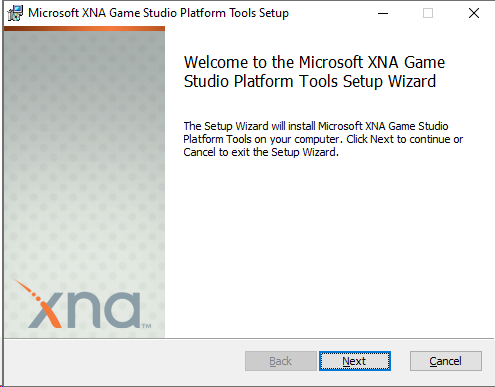This screenshot has height=387, width=495.
Task: Close the setup window
Action: click(x=474, y=13)
